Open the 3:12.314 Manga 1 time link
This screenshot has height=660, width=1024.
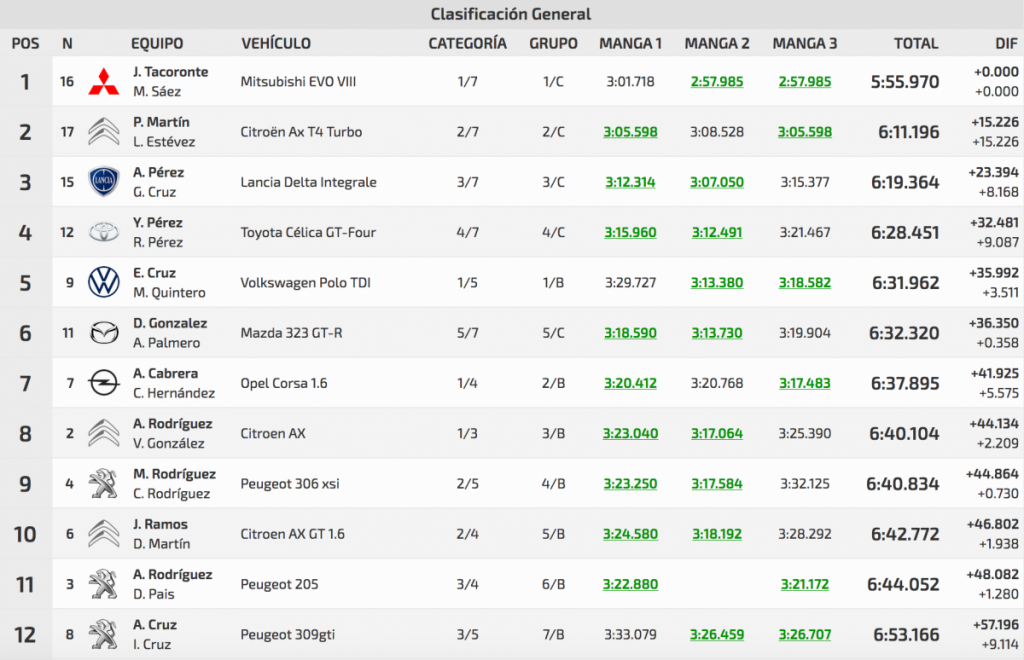tap(630, 182)
